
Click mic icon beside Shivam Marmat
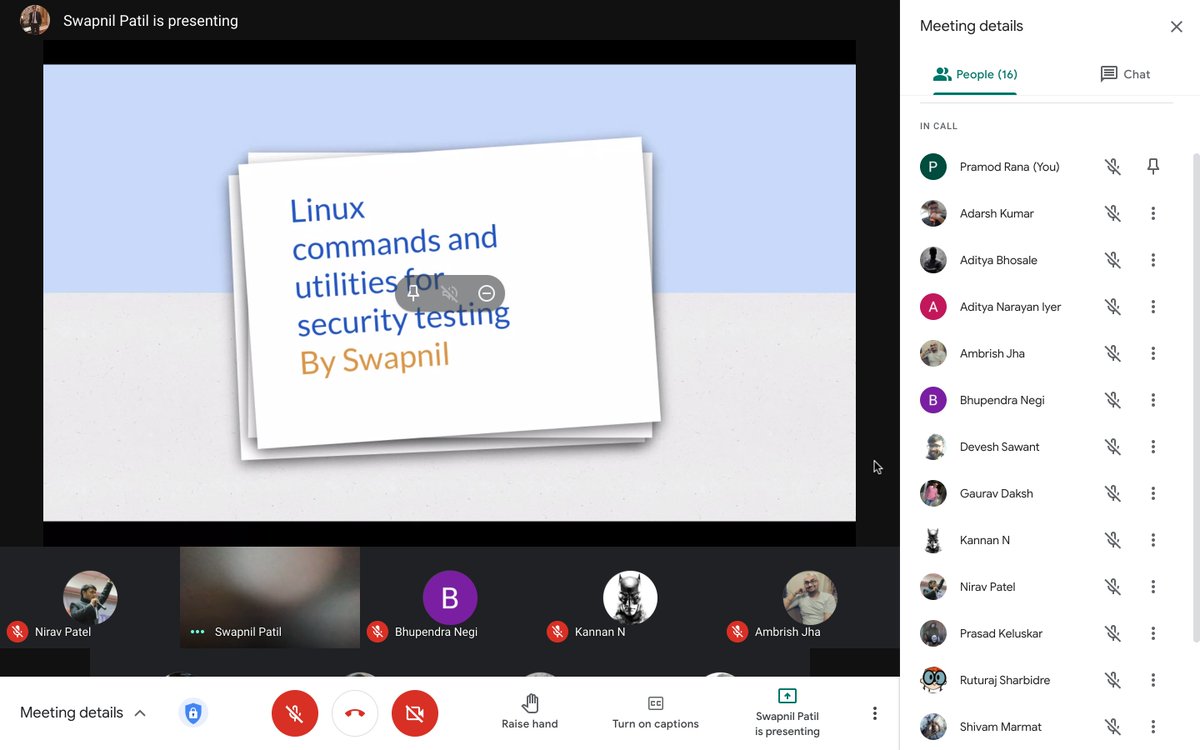tap(1112, 727)
